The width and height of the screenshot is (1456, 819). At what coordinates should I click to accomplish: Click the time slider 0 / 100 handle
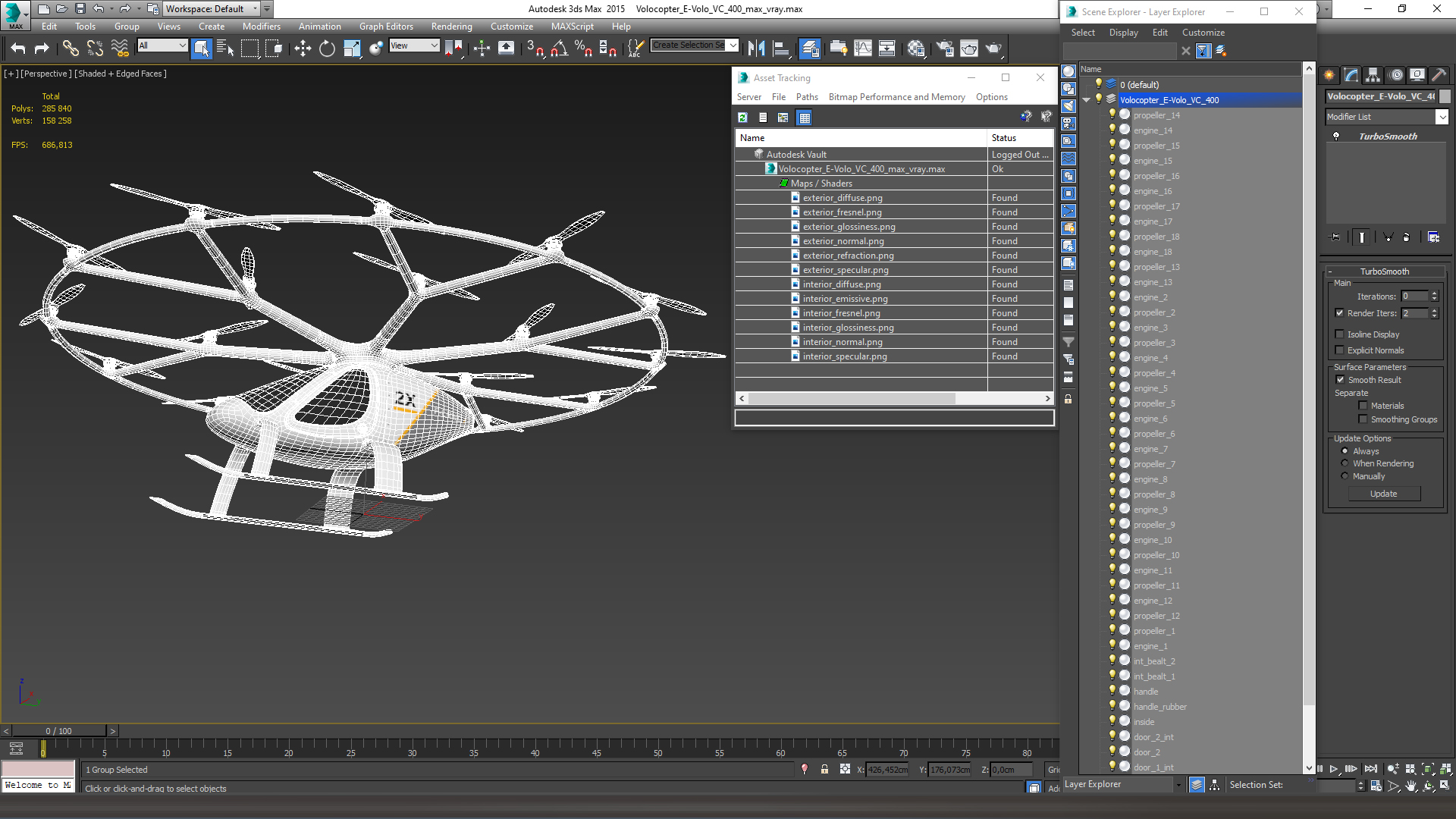(x=58, y=731)
